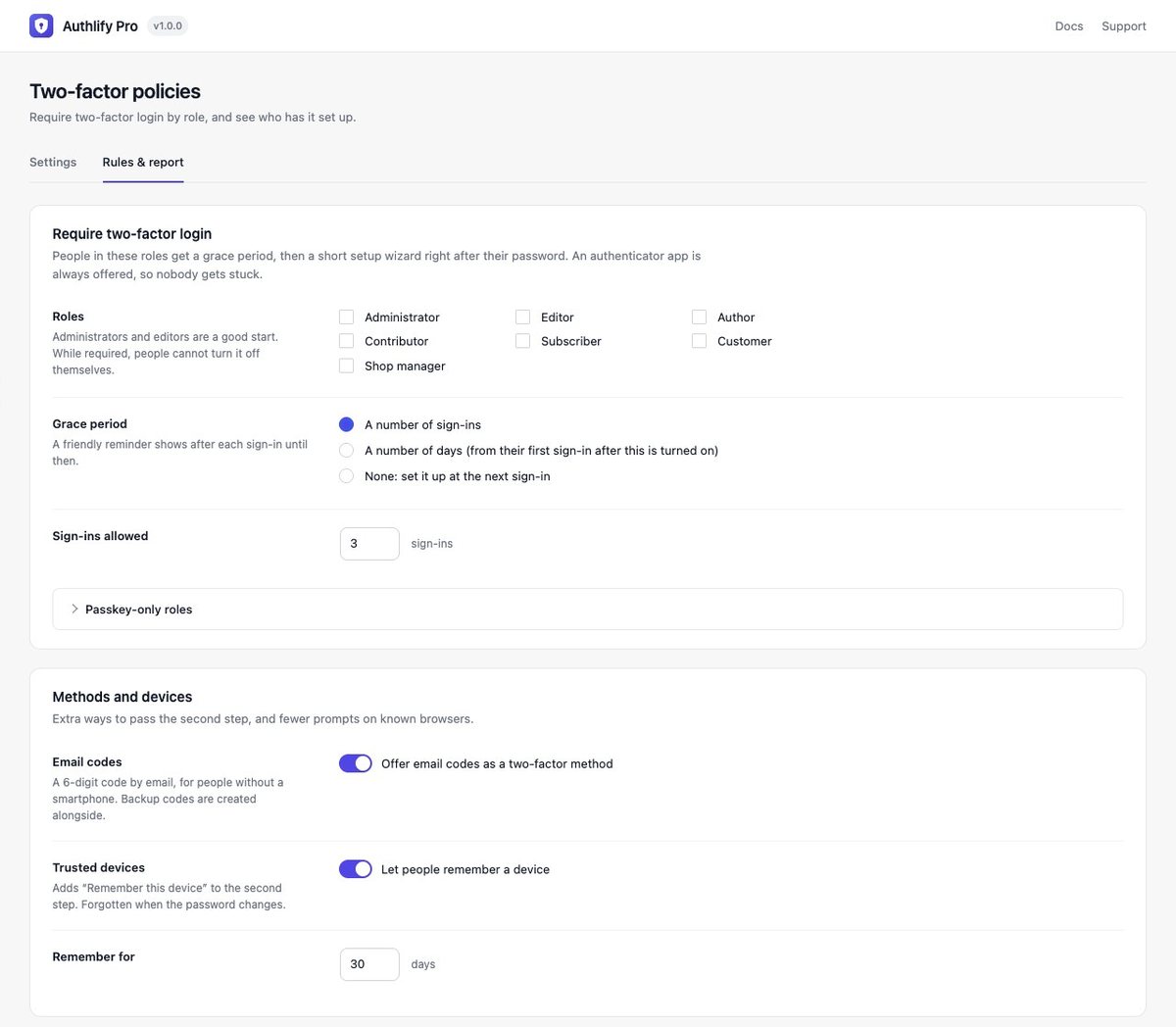Select 'A number of sign-ins' radio option

[346, 424]
